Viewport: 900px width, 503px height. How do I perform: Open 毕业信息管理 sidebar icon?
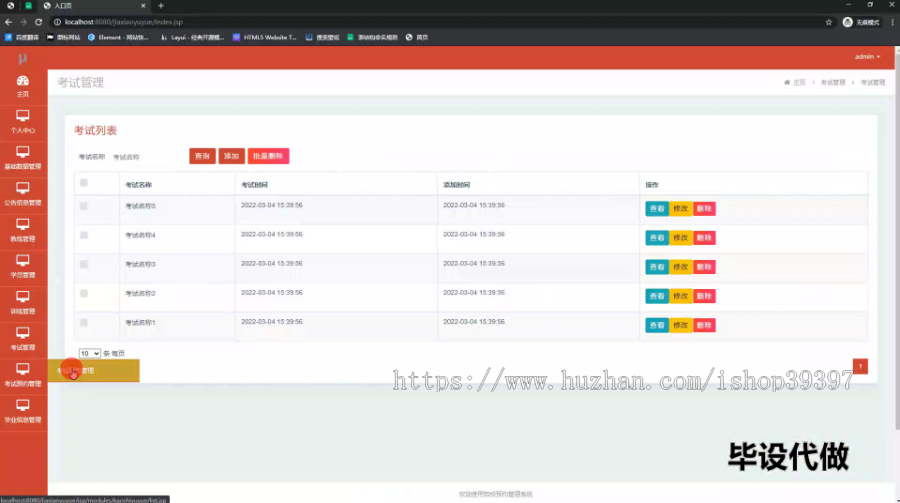click(23, 412)
